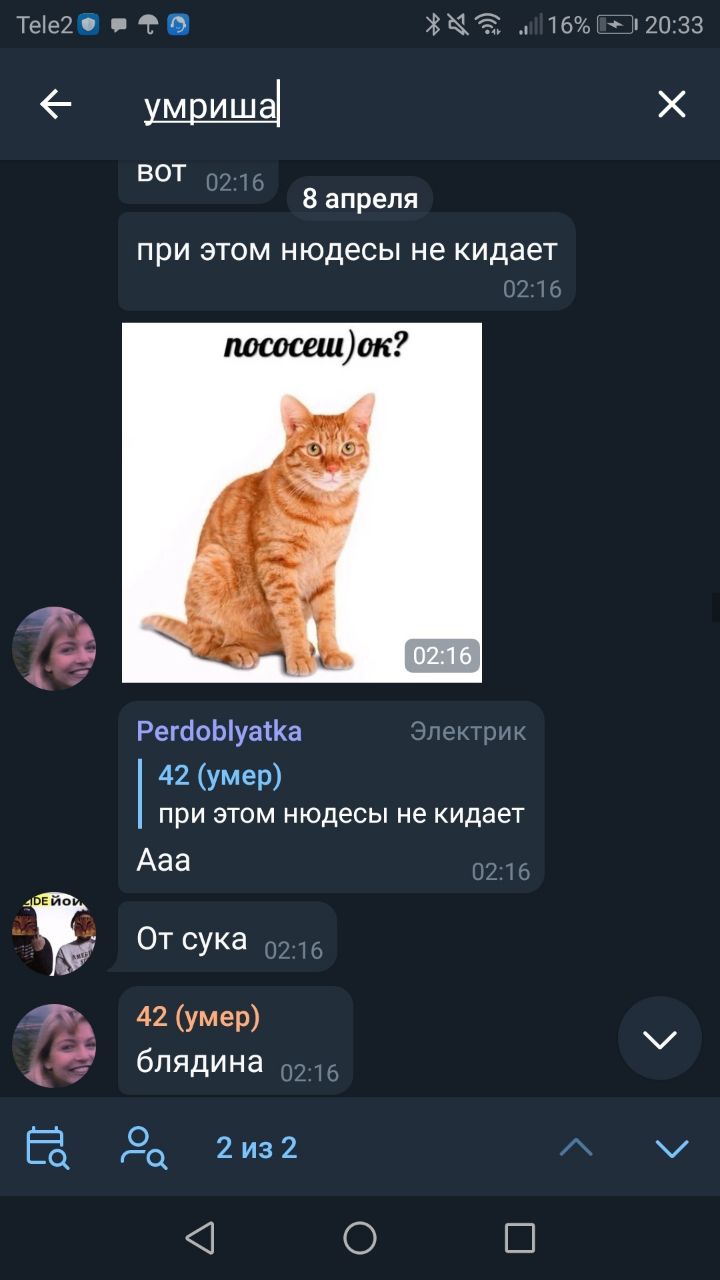
Task: Open search-by-member person icon
Action: click(143, 1147)
